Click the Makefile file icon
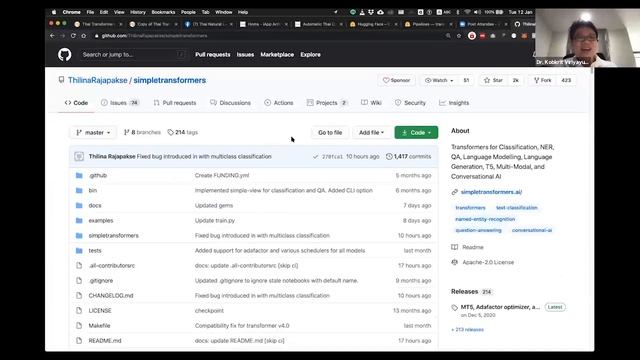The image size is (640, 360). pos(79,326)
